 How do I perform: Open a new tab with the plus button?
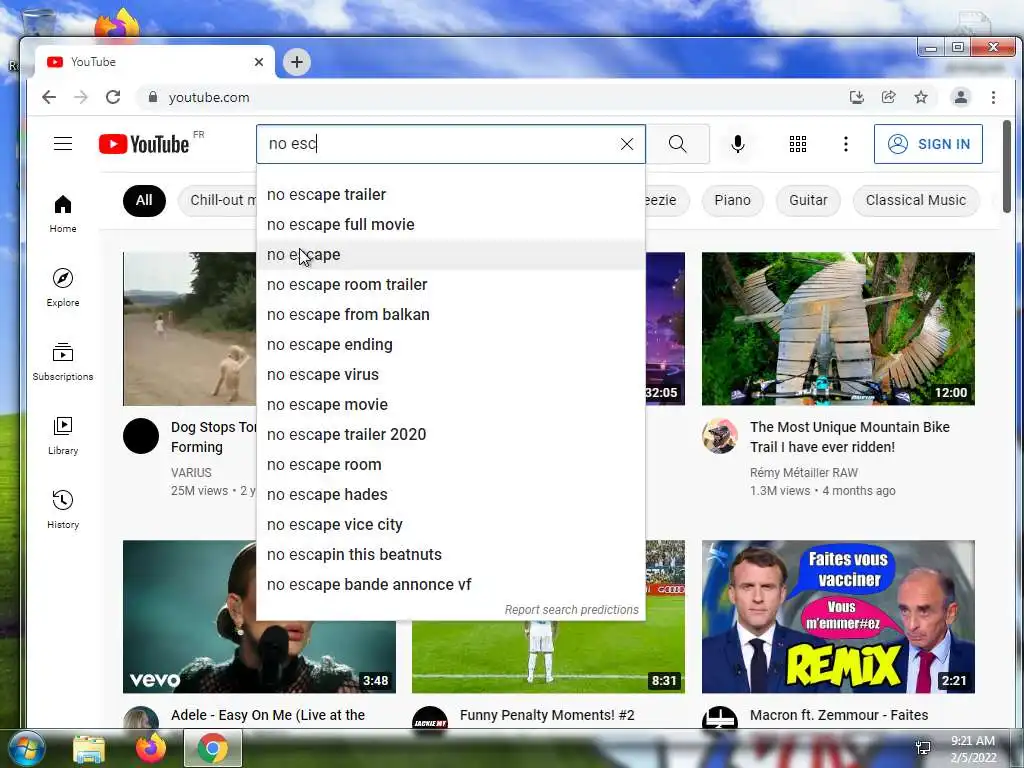(296, 62)
